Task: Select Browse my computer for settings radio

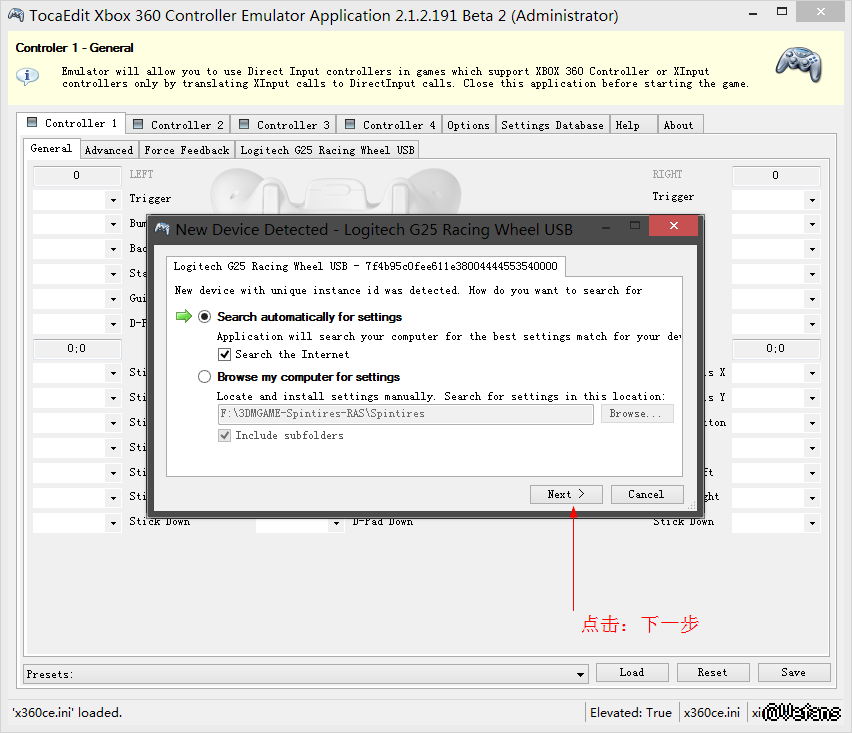Action: click(x=204, y=377)
